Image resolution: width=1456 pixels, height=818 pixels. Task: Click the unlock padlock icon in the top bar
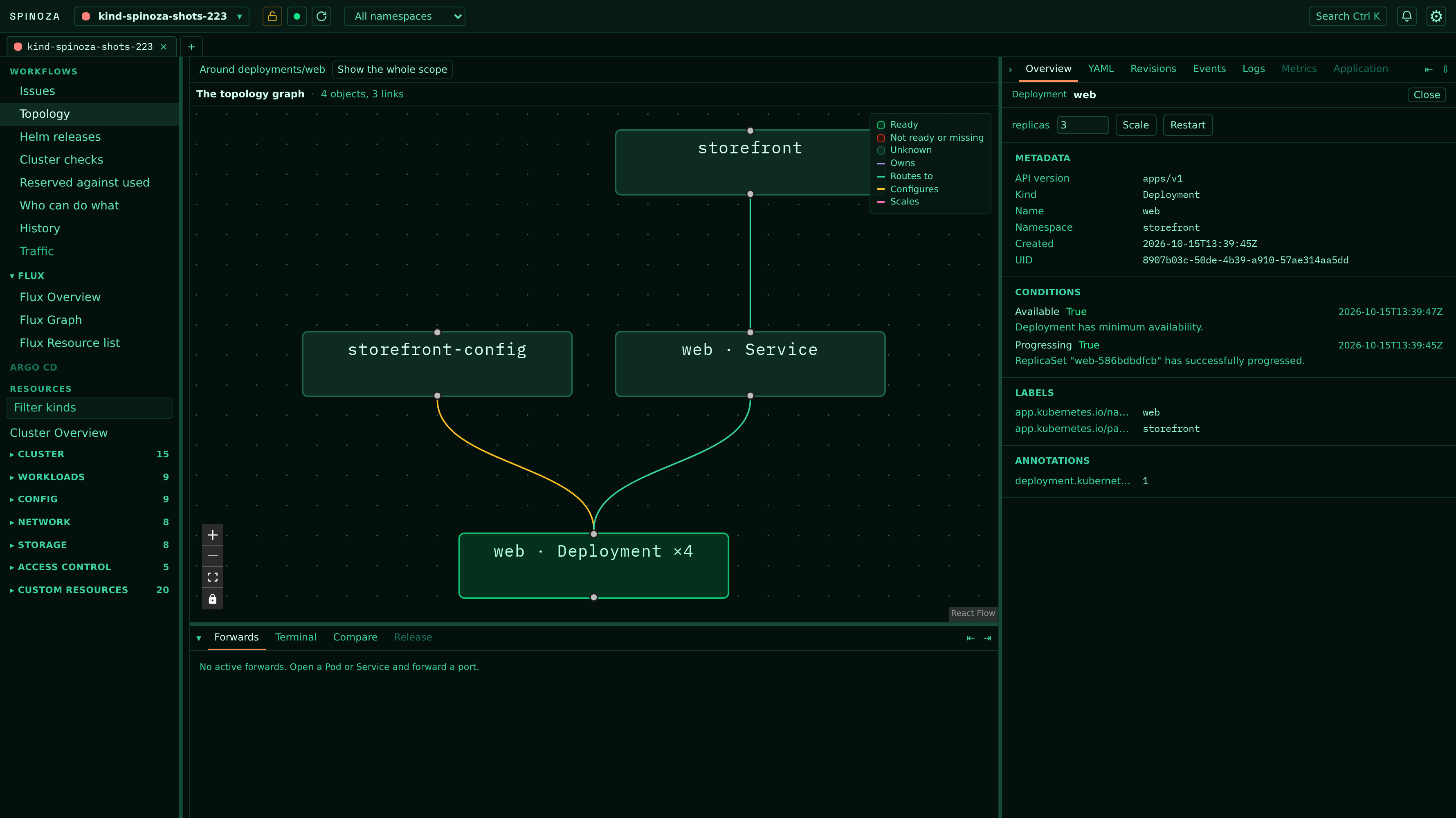(x=272, y=16)
